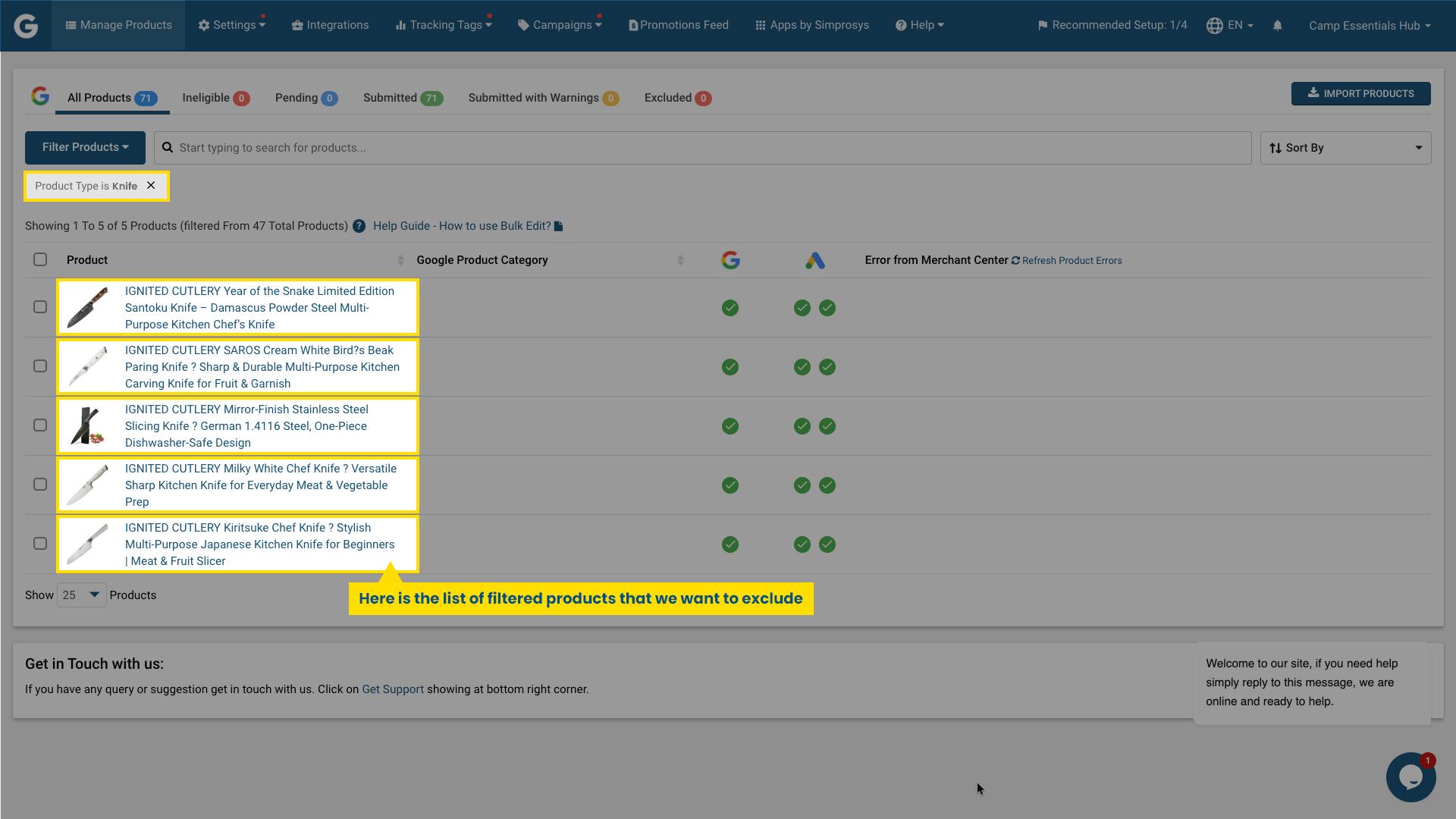Viewport: 1456px width, 819px height.
Task: Click Refresh Product Errors circular arrows icon
Action: point(1015,260)
